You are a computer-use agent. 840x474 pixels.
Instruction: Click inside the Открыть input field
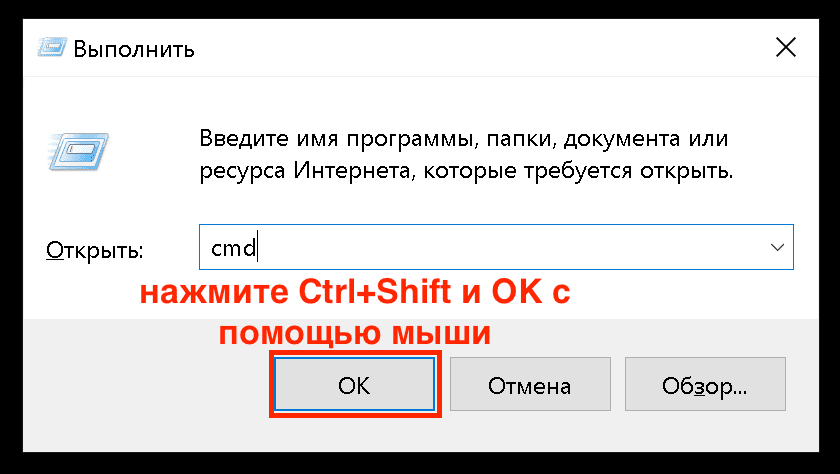click(496, 247)
